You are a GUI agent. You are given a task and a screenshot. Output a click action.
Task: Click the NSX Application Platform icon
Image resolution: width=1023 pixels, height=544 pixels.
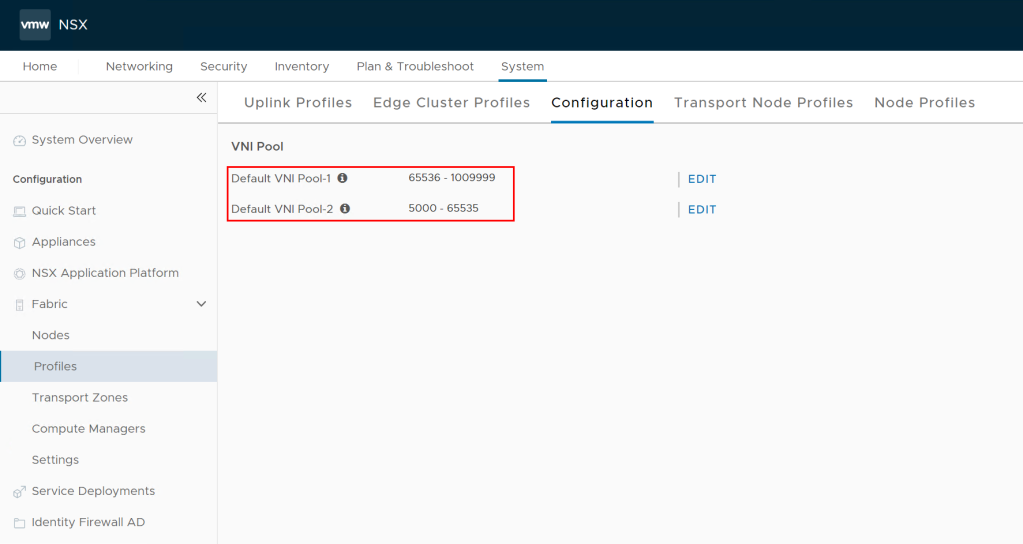pos(20,273)
